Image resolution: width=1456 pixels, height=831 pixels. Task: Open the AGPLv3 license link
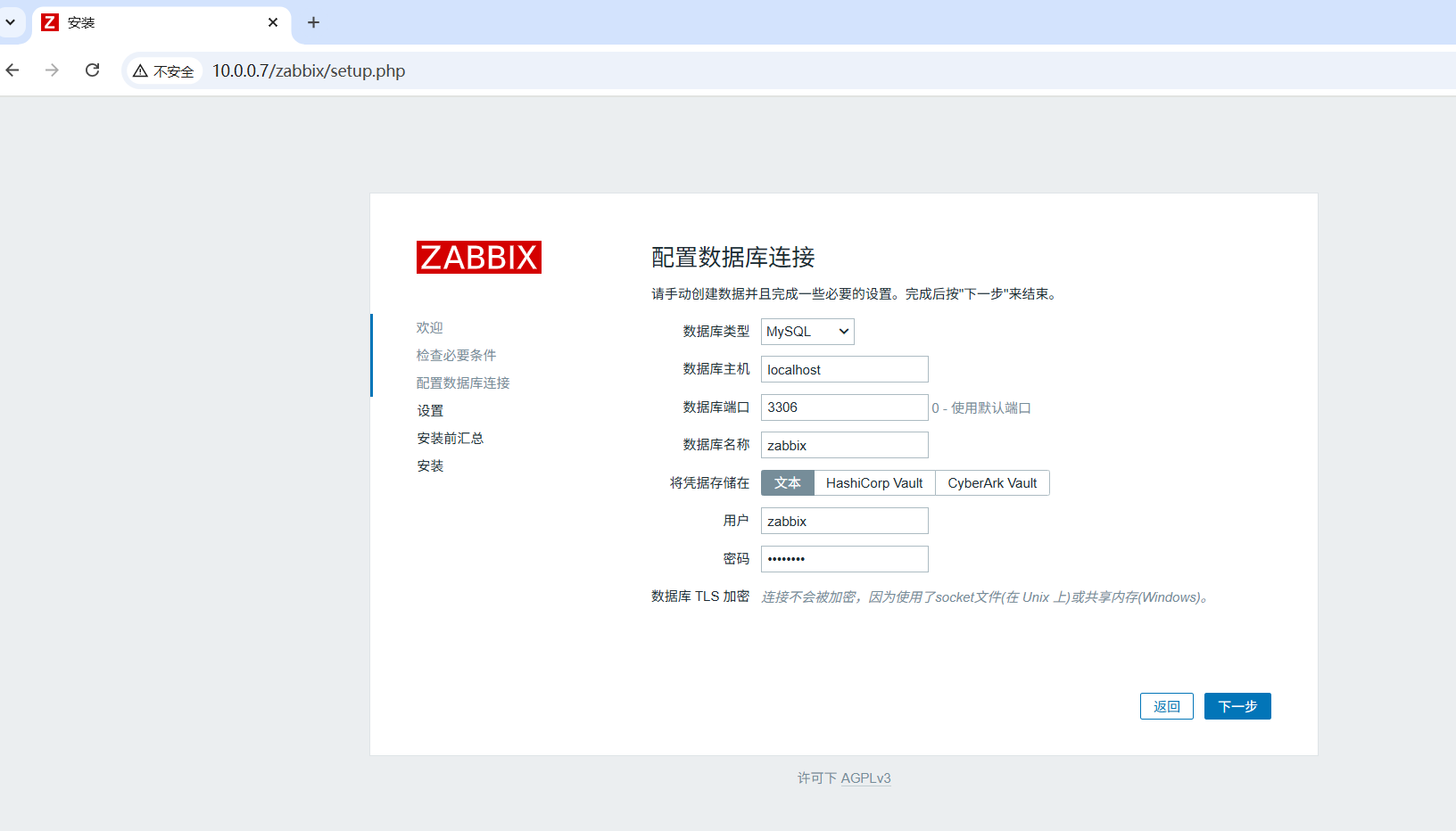[865, 778]
